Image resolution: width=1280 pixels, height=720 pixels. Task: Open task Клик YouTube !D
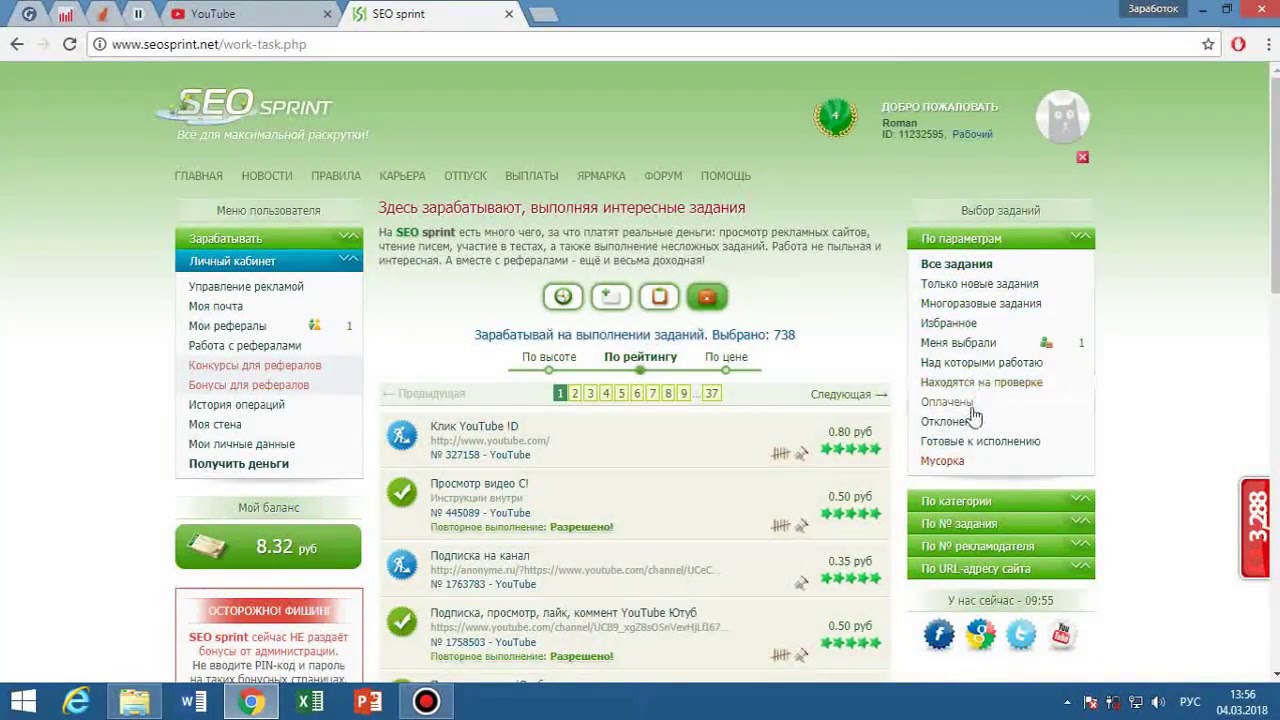474,426
